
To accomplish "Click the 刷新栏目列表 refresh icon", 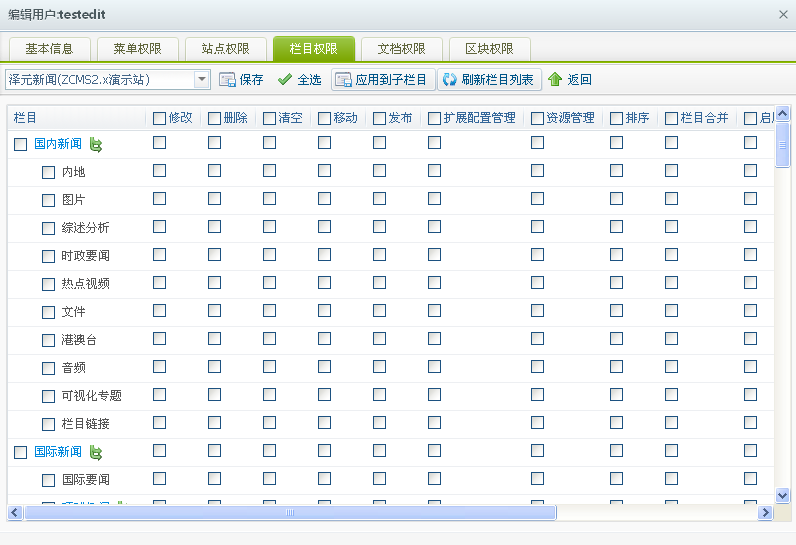I will (449, 80).
